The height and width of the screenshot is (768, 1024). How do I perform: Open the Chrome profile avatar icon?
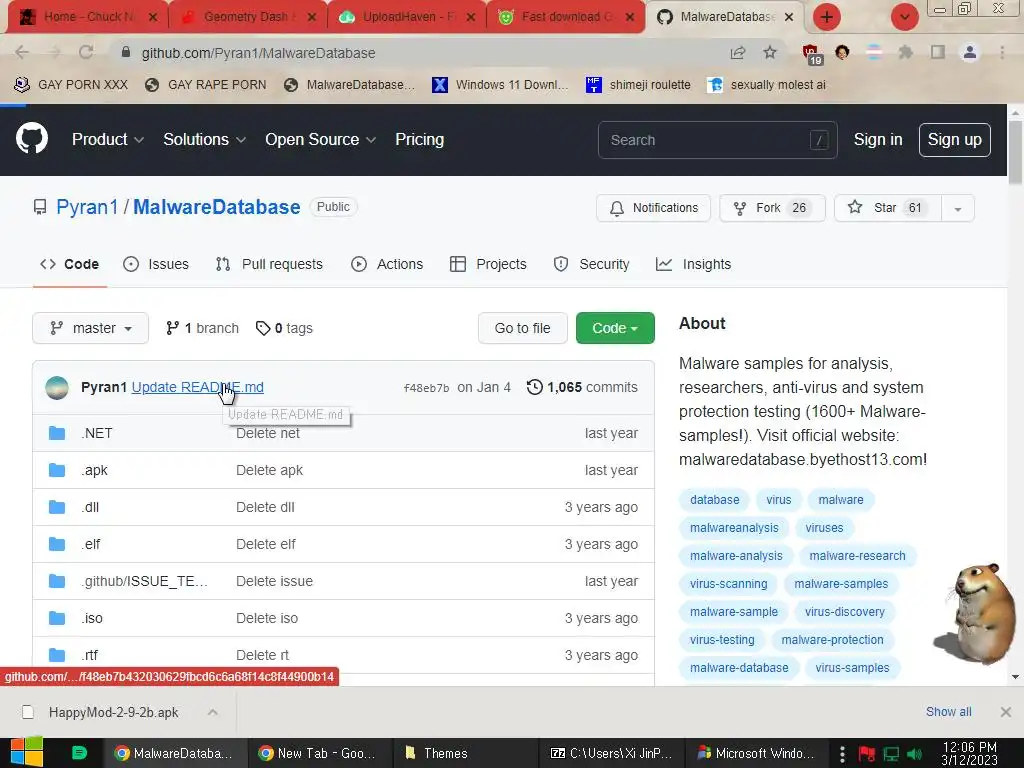(970, 52)
